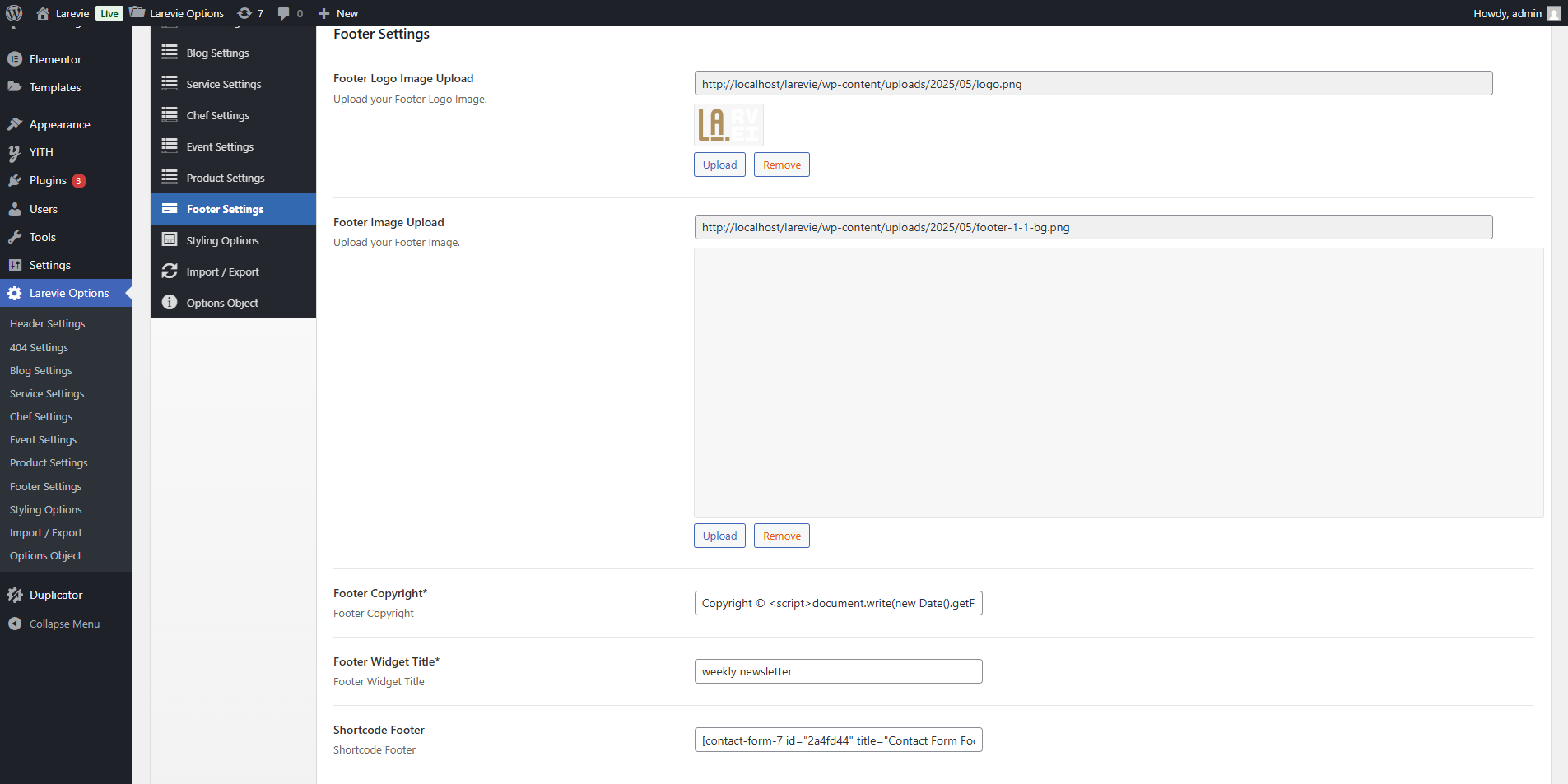This screenshot has height=784, width=1568.
Task: Click the Appearance brush icon
Action: point(15,124)
